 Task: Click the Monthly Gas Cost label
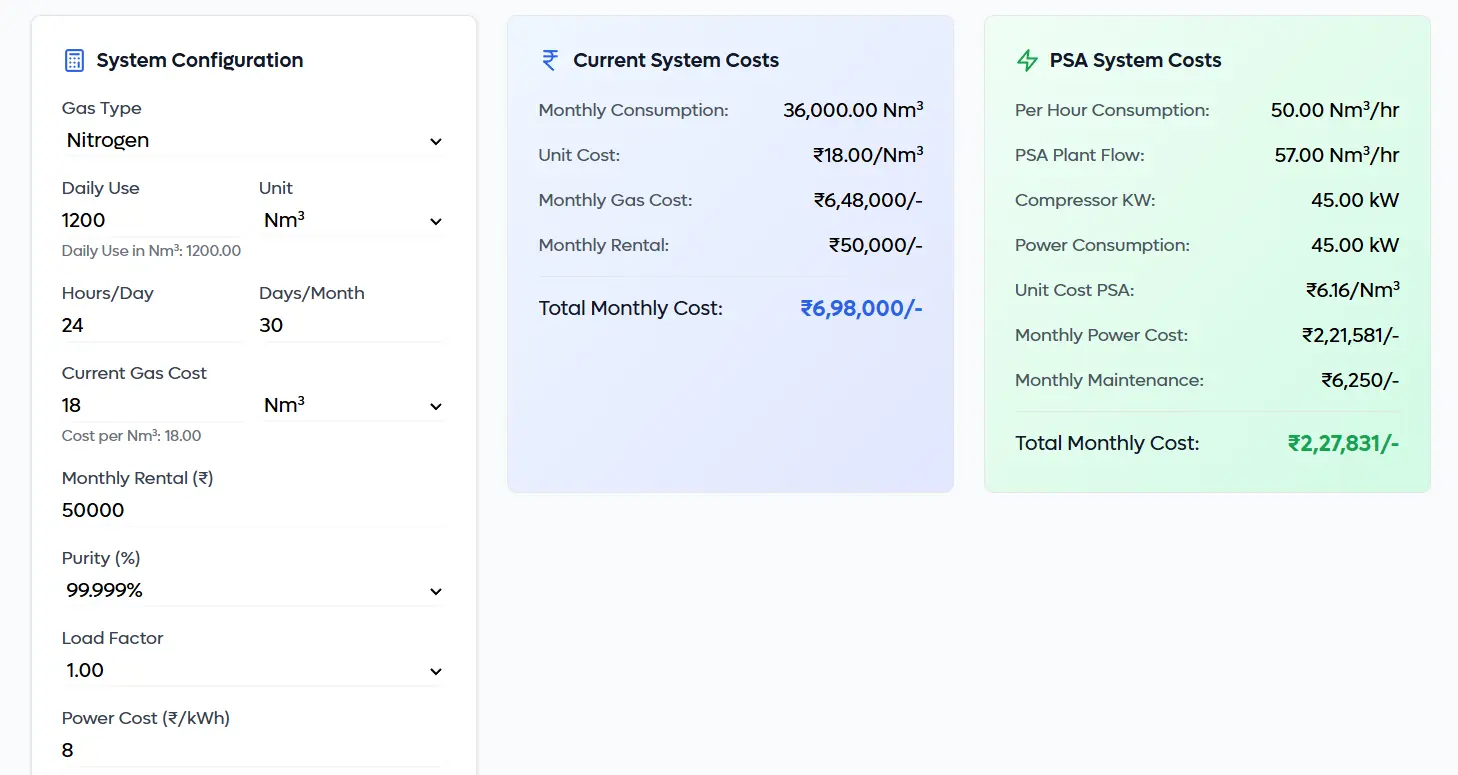[615, 200]
